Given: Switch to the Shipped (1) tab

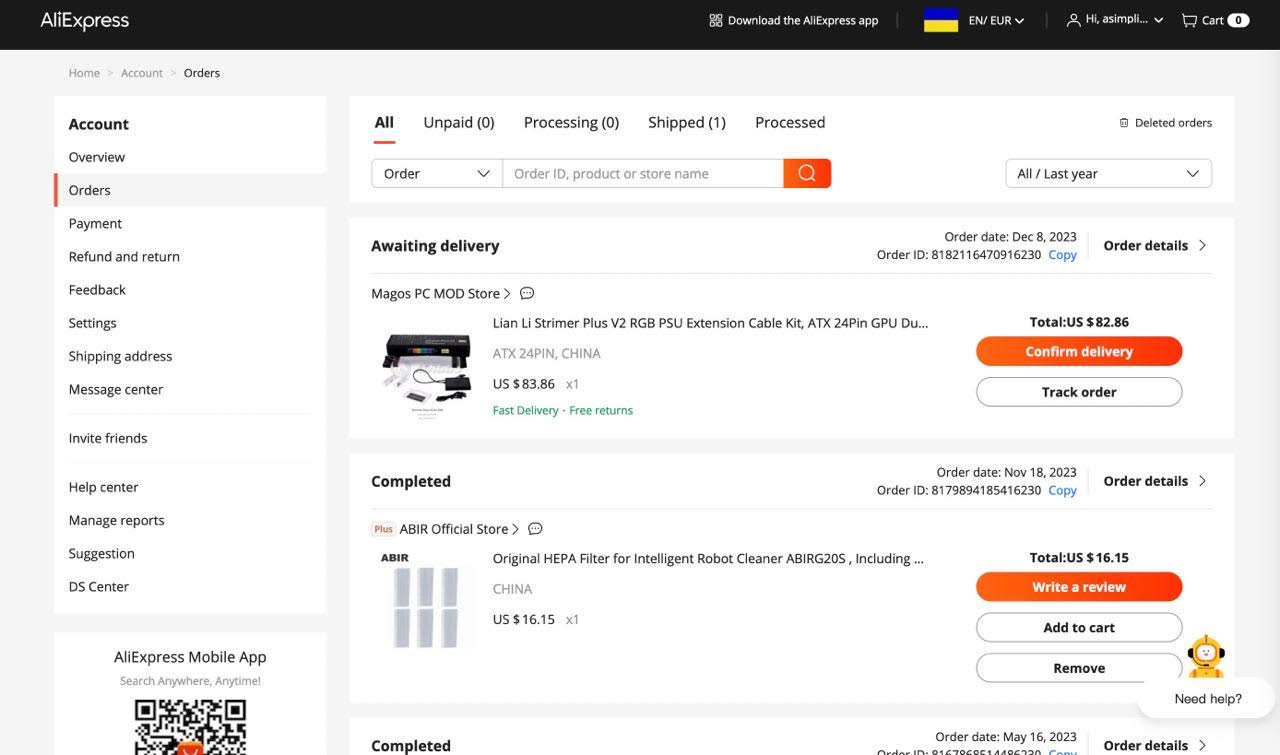Looking at the screenshot, I should 687,123.
